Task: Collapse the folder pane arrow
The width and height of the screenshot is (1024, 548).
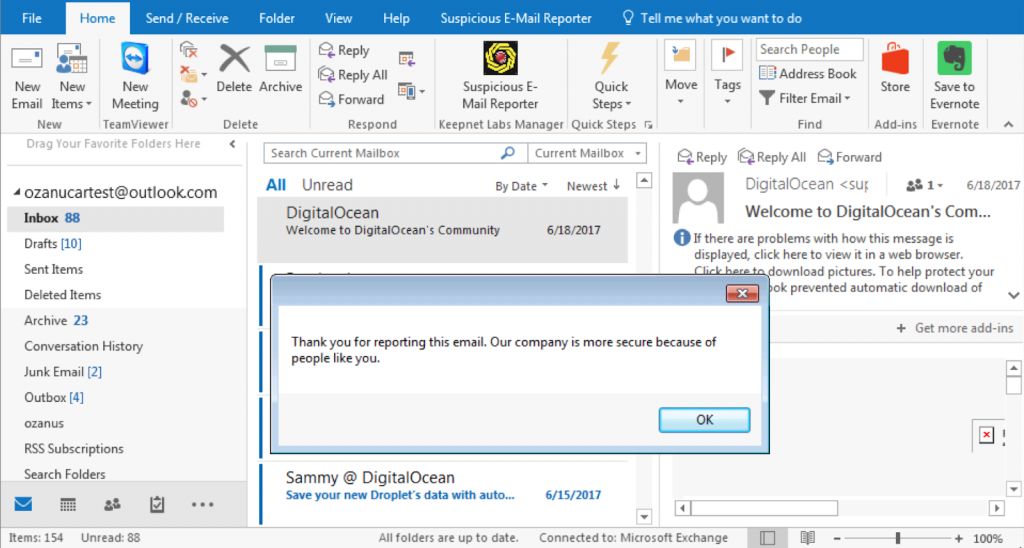Action: tap(232, 144)
